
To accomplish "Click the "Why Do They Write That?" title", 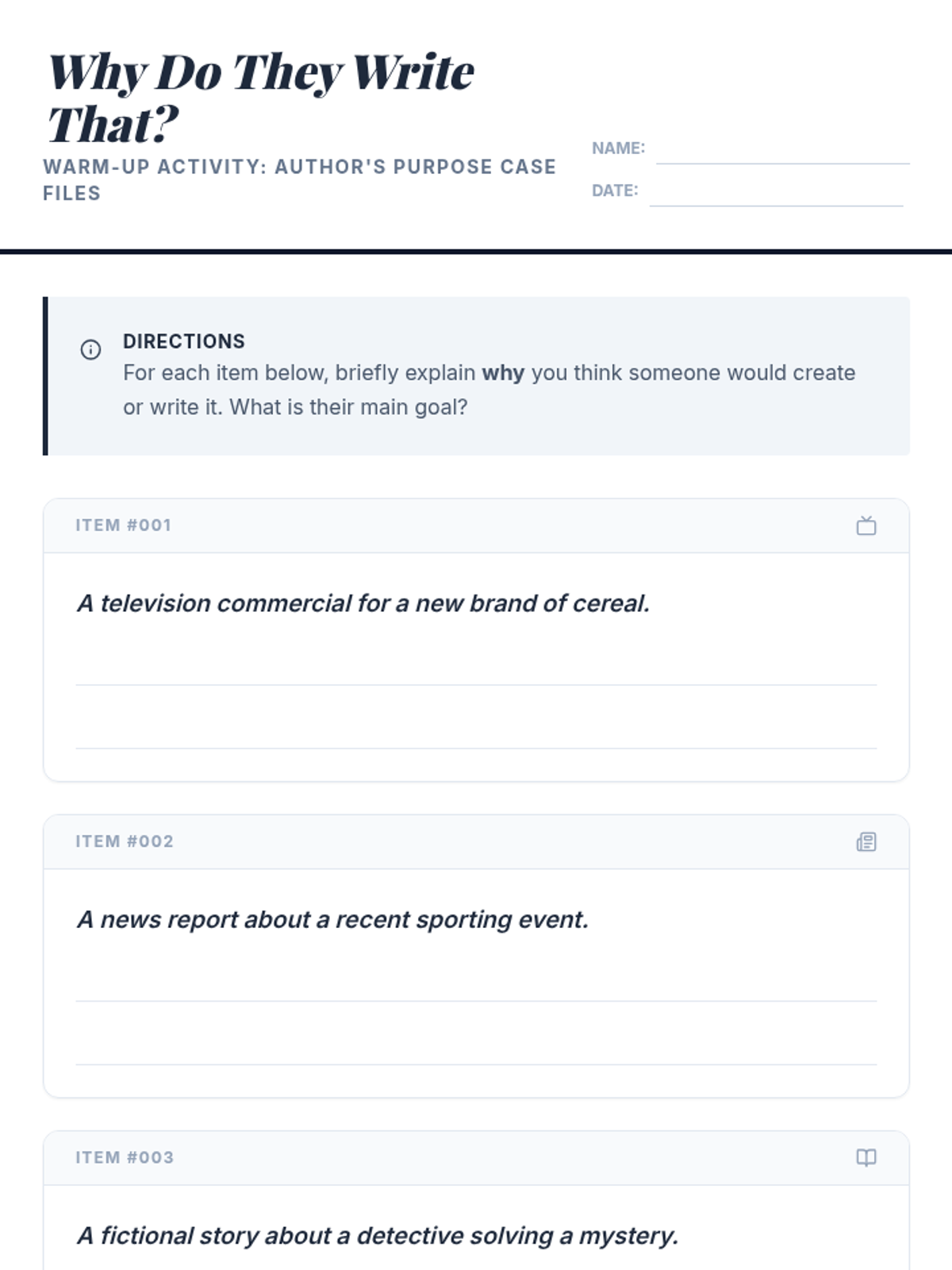I will [261, 98].
